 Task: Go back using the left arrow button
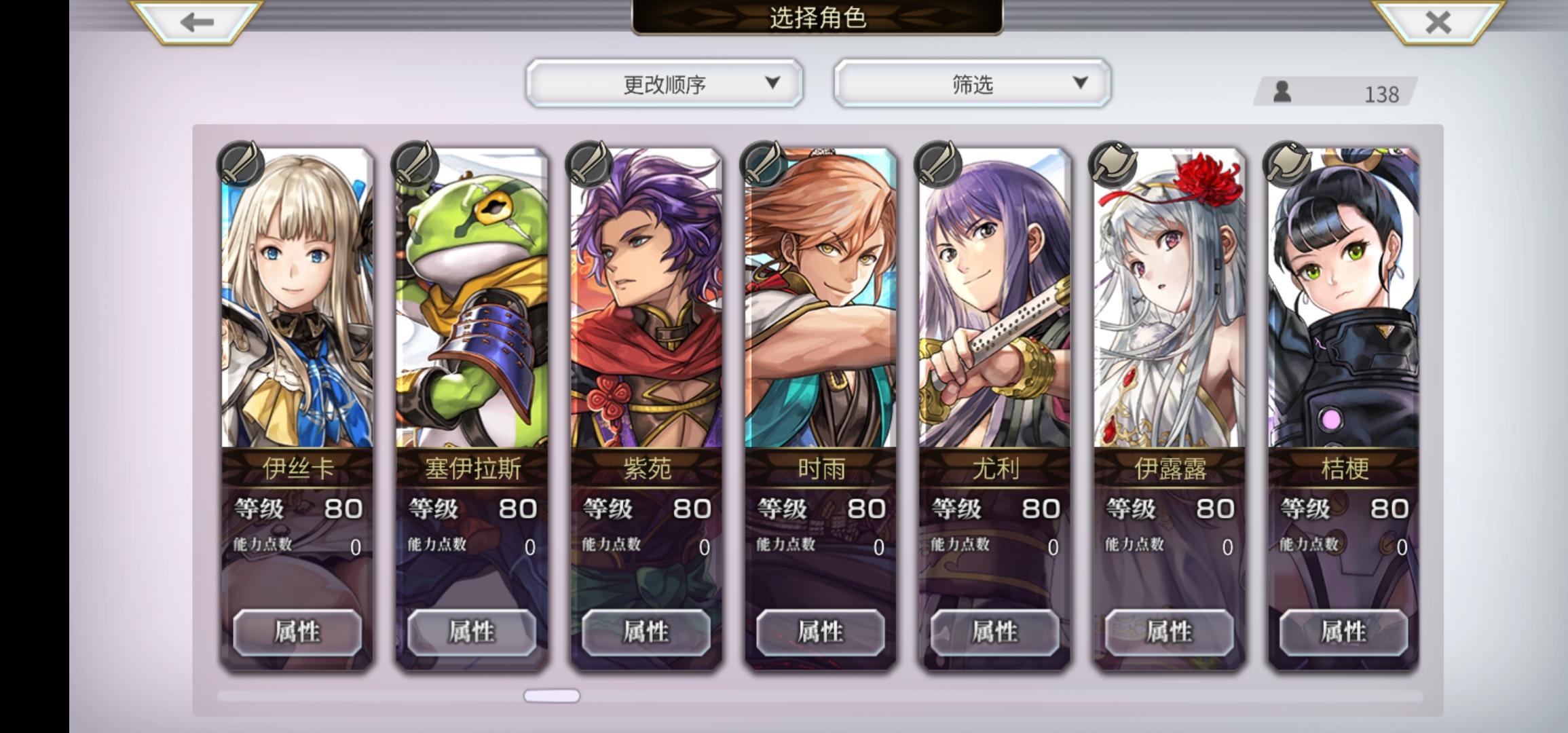pyautogui.click(x=197, y=22)
